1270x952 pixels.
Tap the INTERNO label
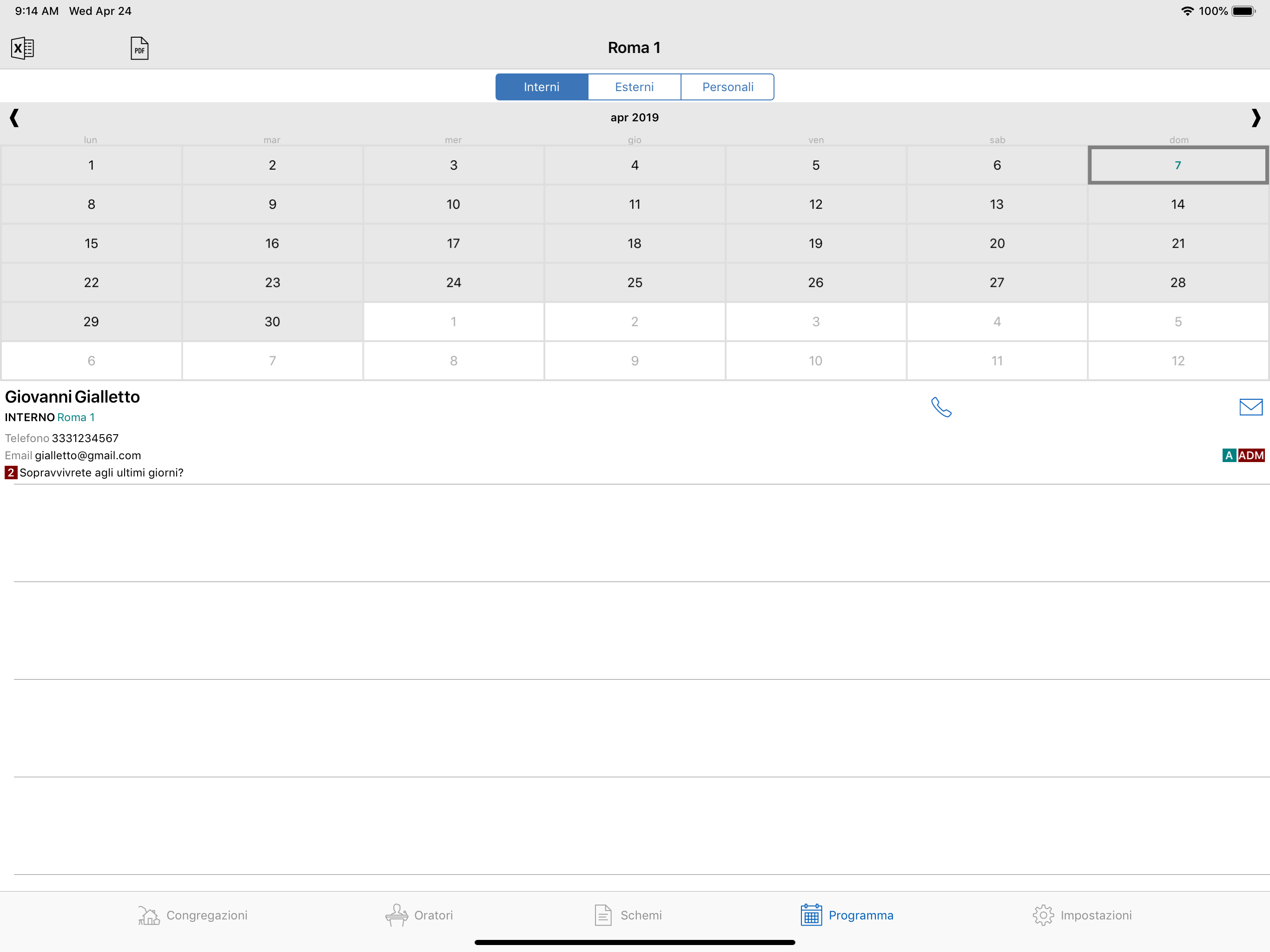click(x=30, y=417)
